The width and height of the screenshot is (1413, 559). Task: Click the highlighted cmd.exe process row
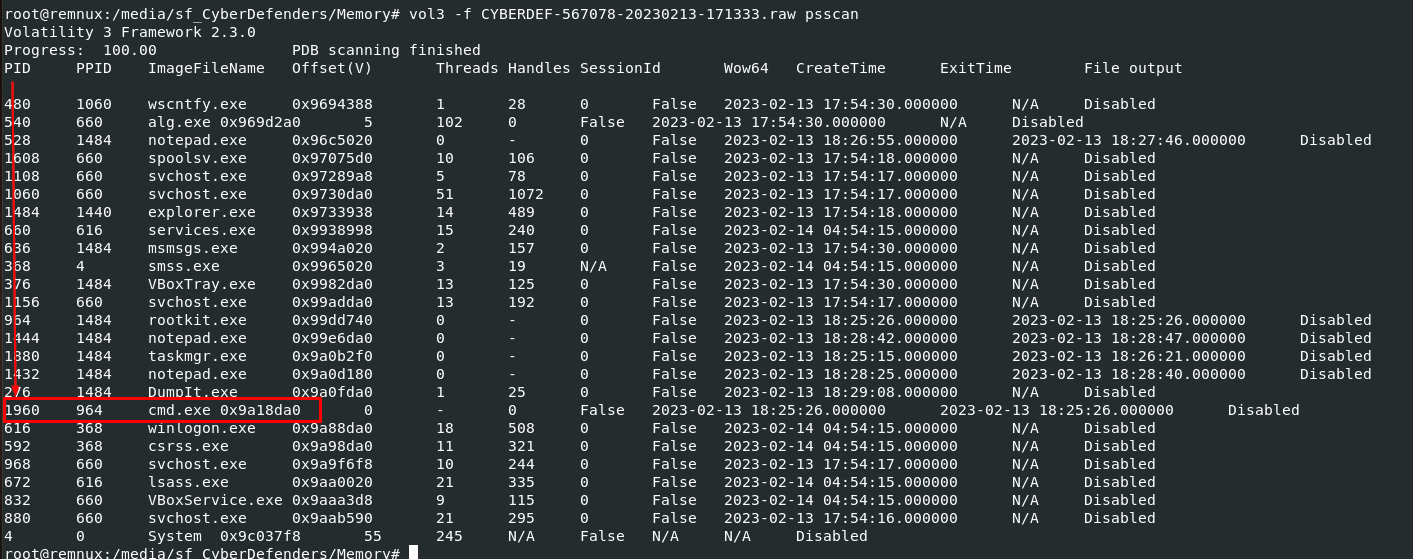click(x=160, y=410)
